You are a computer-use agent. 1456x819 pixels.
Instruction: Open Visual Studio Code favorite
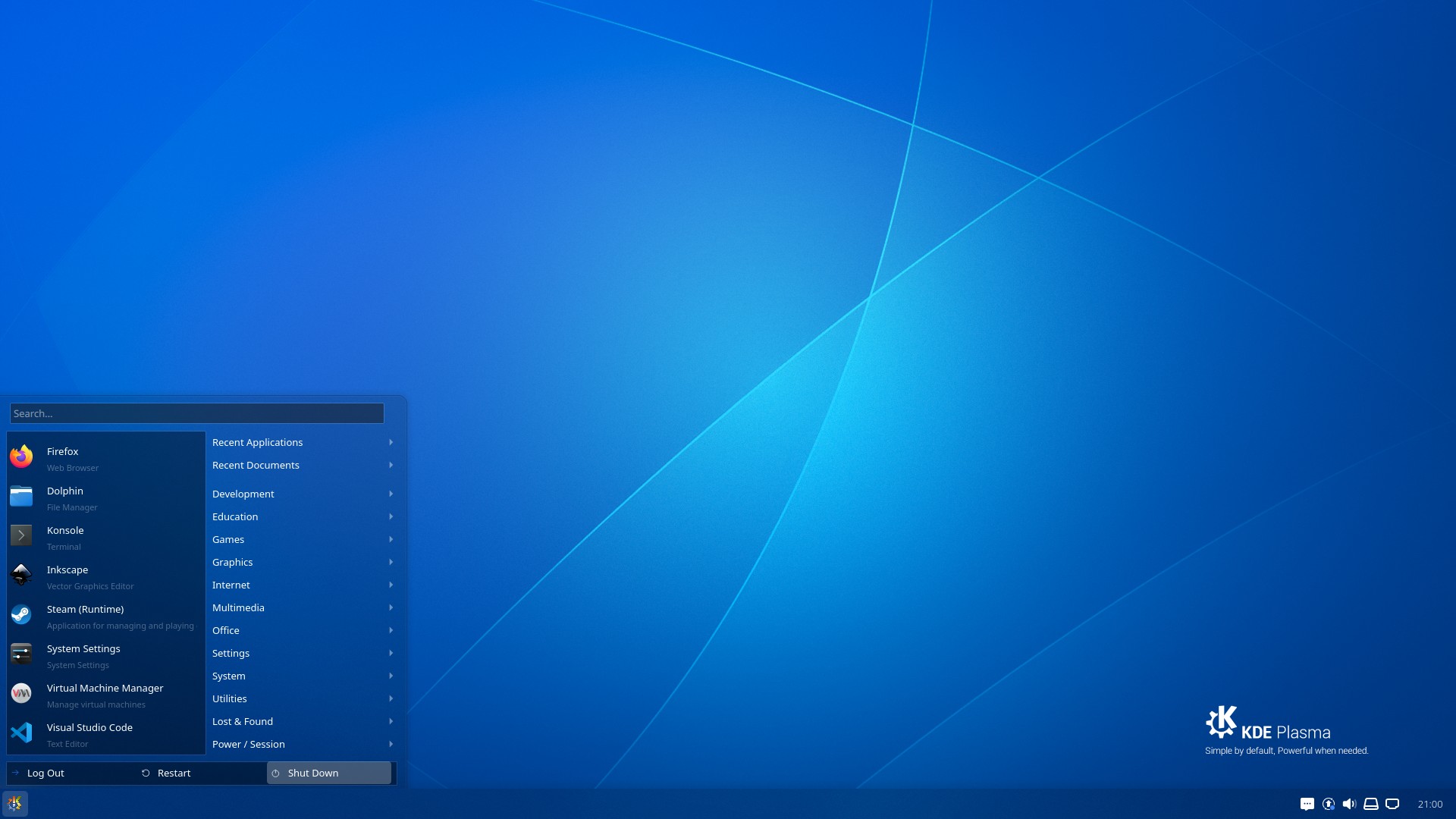(x=106, y=734)
